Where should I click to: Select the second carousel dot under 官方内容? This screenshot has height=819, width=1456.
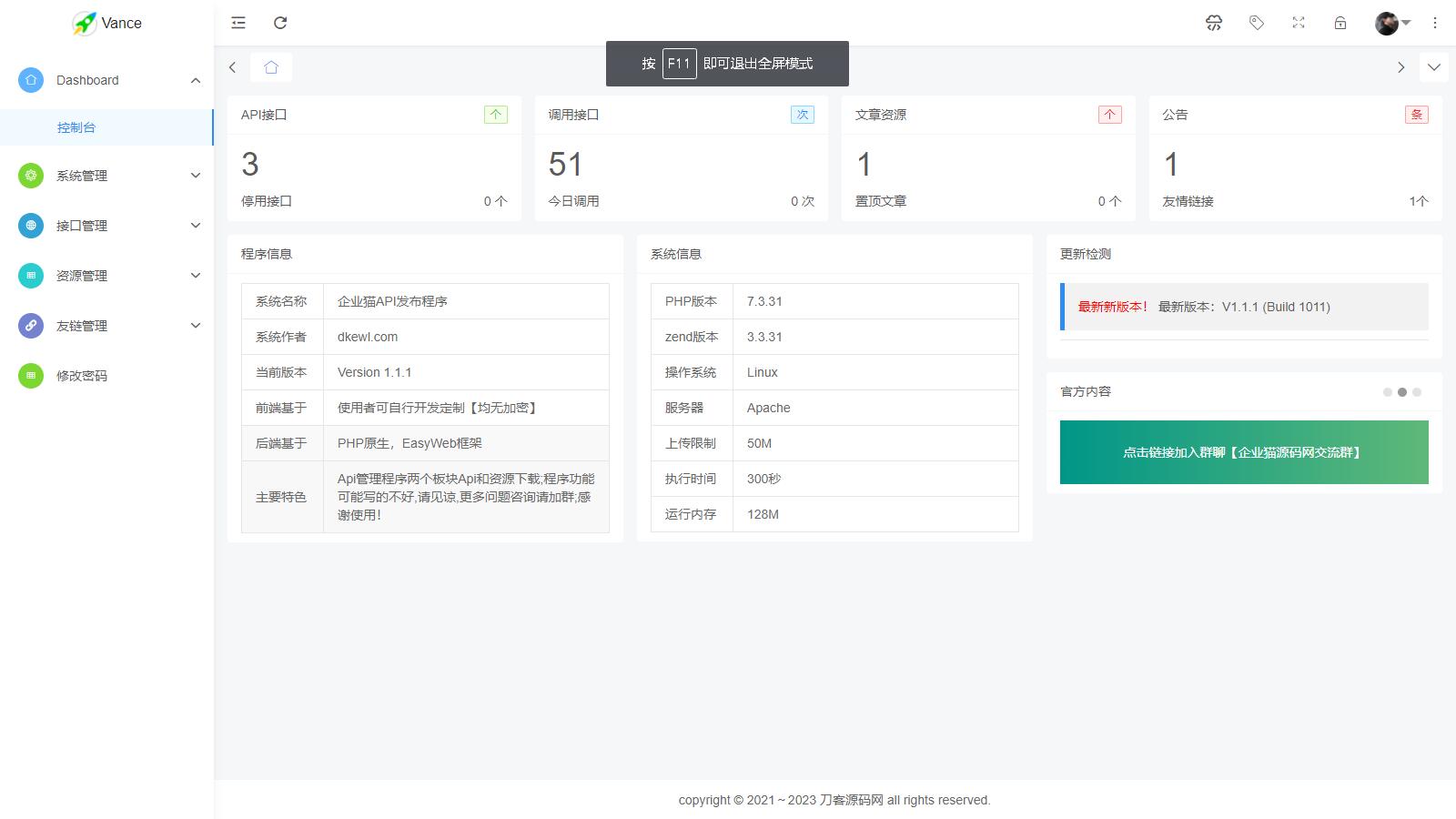coord(1401,391)
